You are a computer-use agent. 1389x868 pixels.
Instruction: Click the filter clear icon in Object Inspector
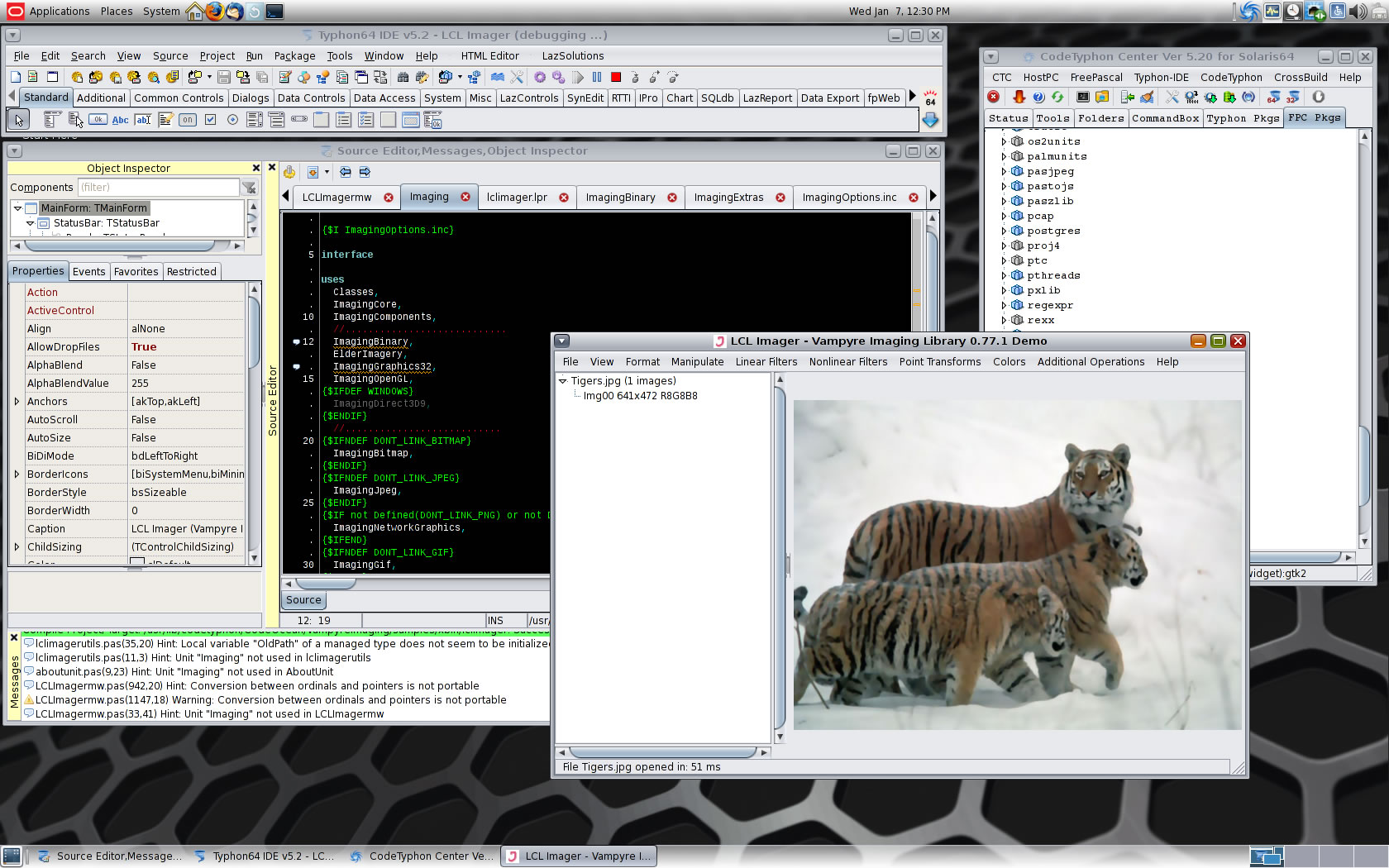(x=249, y=188)
